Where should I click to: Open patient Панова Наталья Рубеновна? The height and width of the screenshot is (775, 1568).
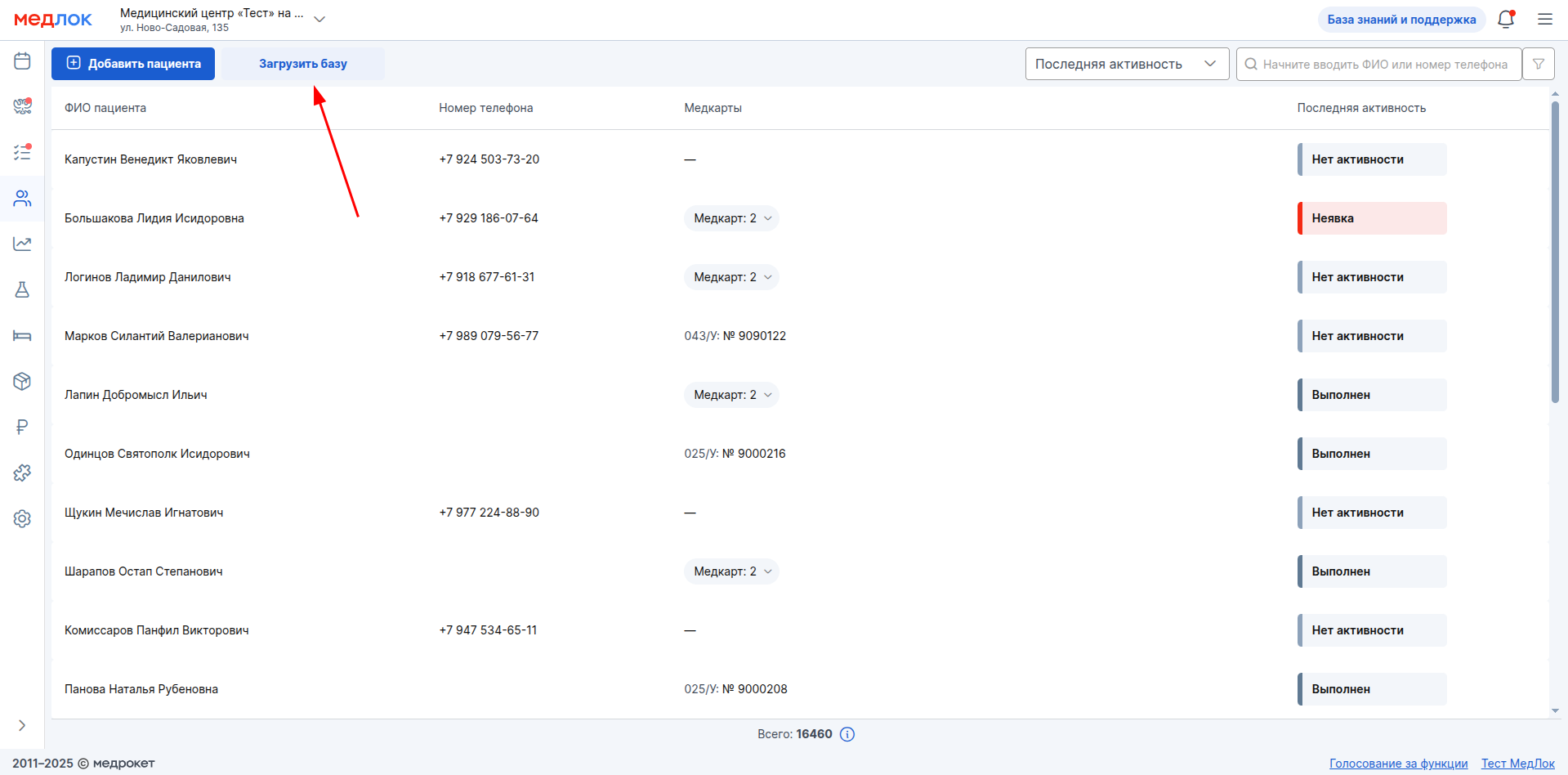pos(141,689)
